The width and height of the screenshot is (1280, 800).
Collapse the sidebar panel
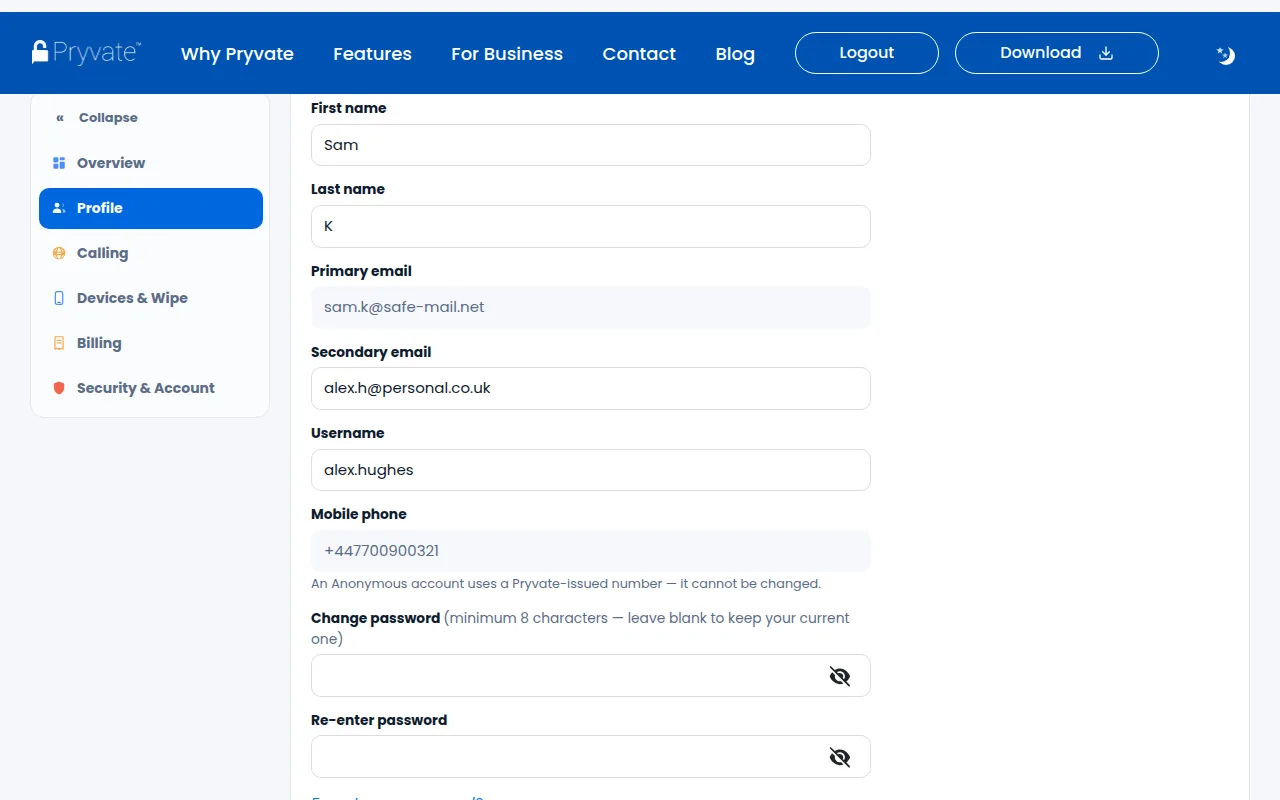pyautogui.click(x=97, y=118)
